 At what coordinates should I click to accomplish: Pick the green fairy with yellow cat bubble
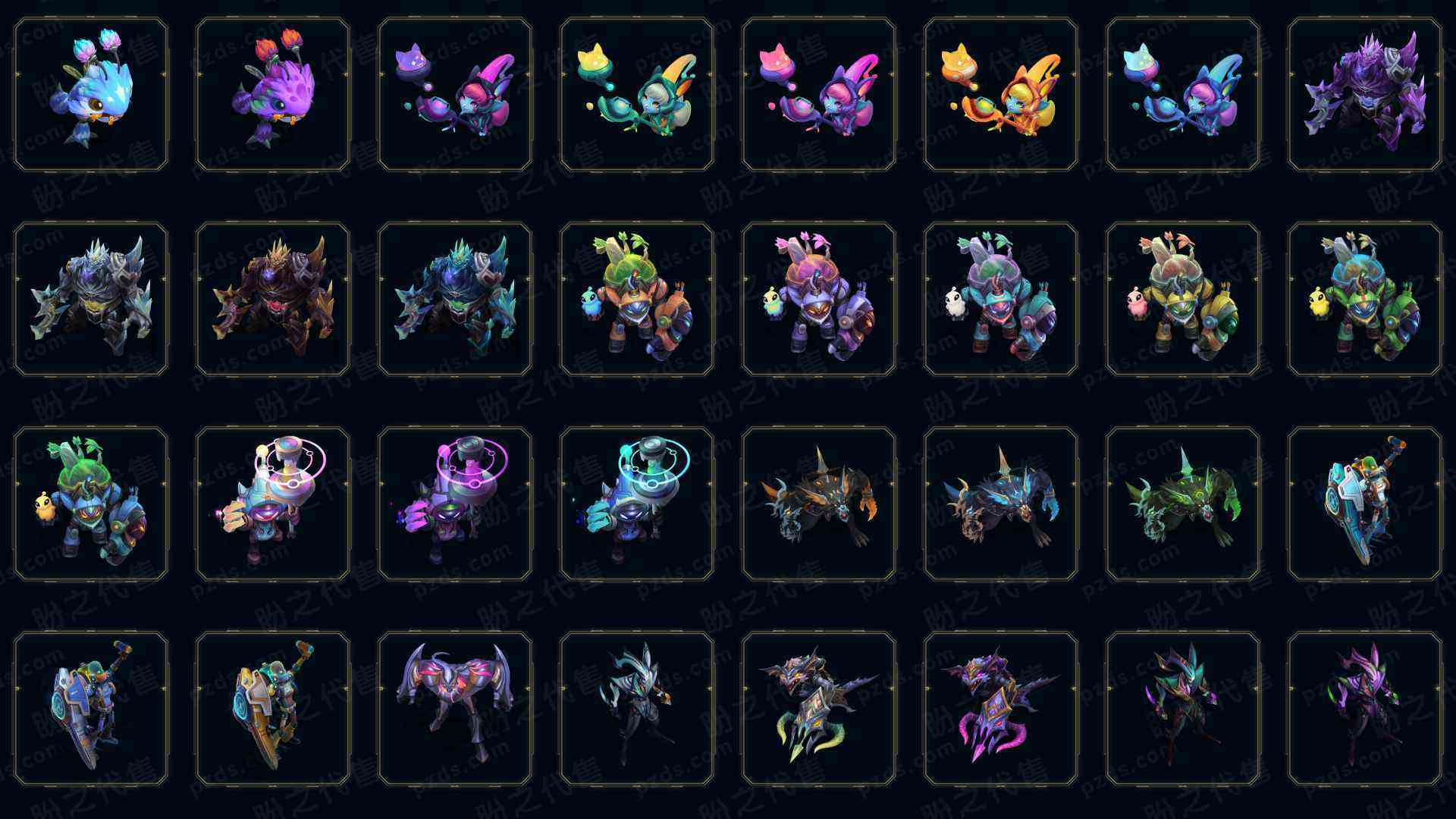point(637,95)
